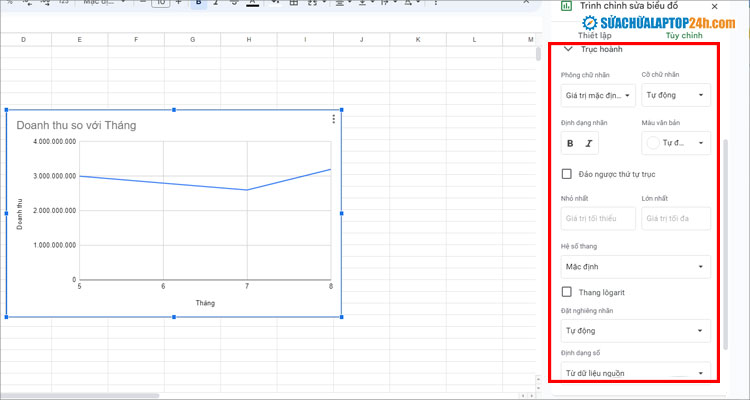
Task: Toggle bold for axis labels
Action: pyautogui.click(x=570, y=143)
